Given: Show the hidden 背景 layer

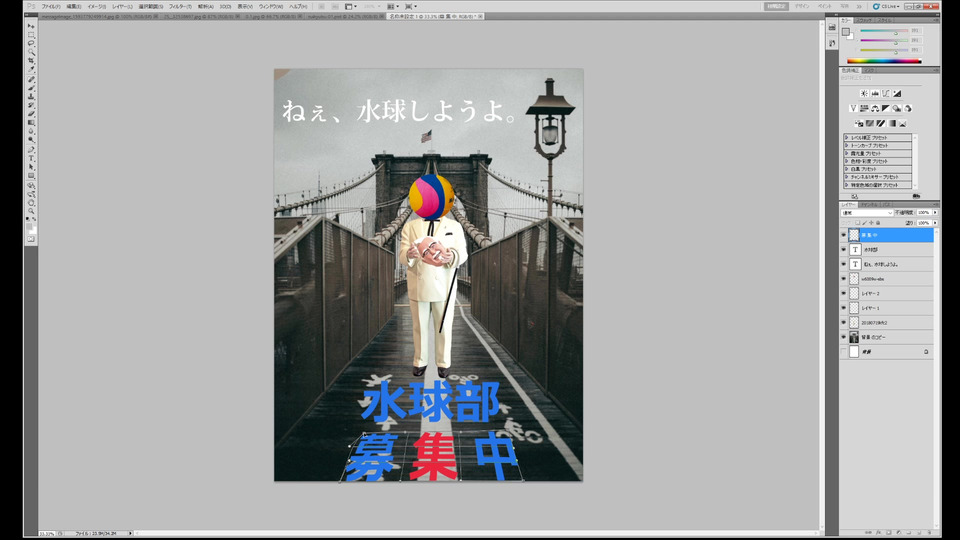Looking at the screenshot, I should pyautogui.click(x=844, y=352).
